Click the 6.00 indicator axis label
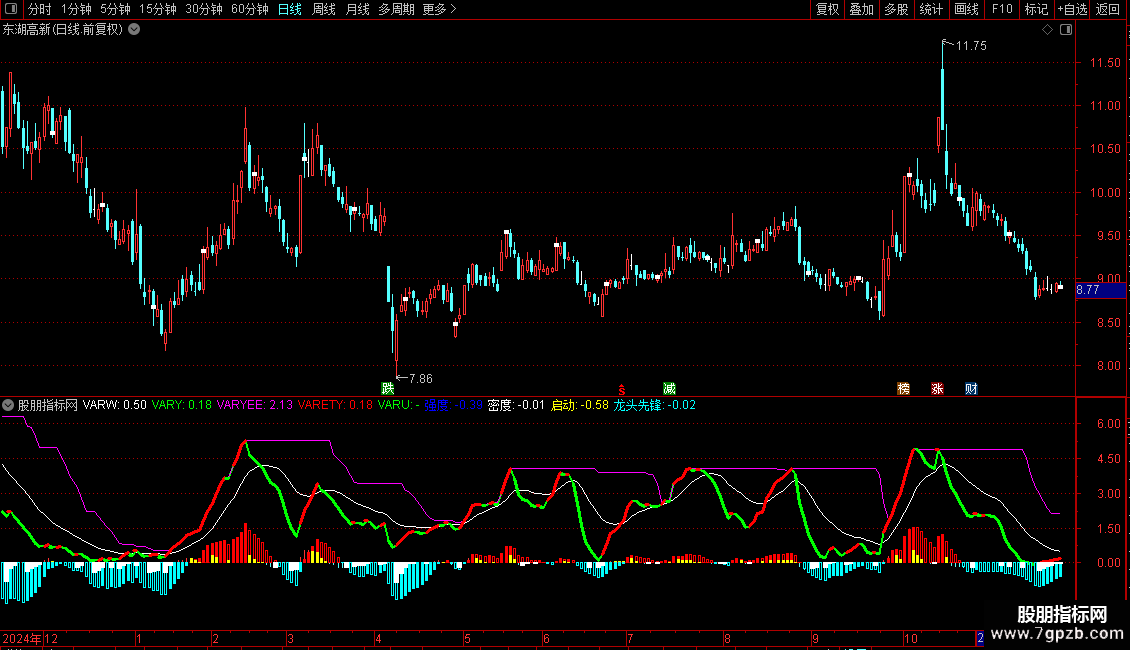This screenshot has height=650, width=1130. pos(1108,424)
